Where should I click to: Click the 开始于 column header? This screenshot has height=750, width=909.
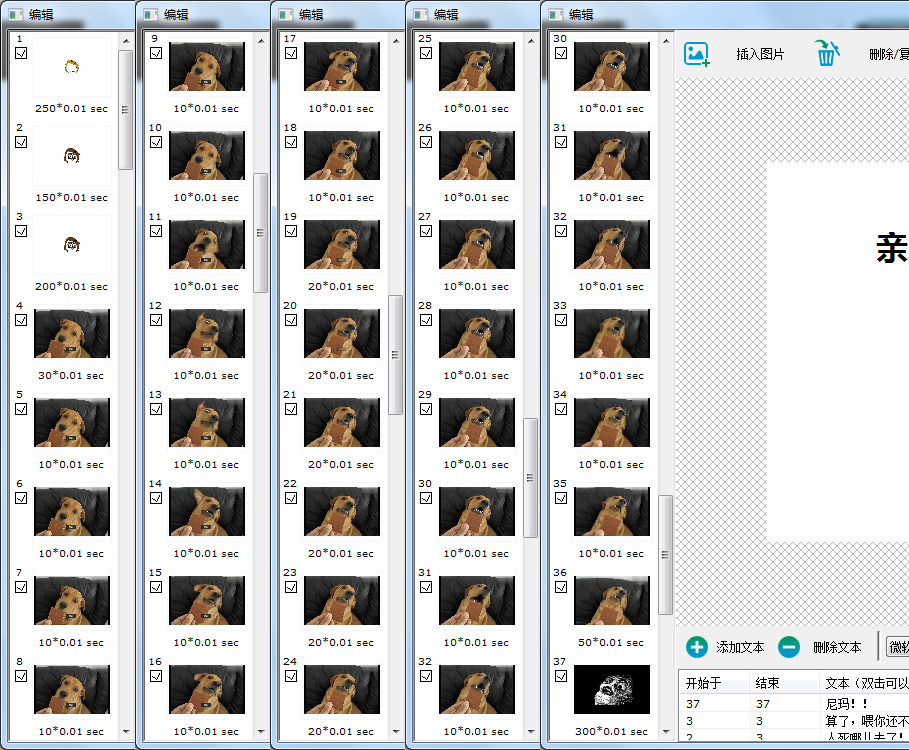pos(713,683)
